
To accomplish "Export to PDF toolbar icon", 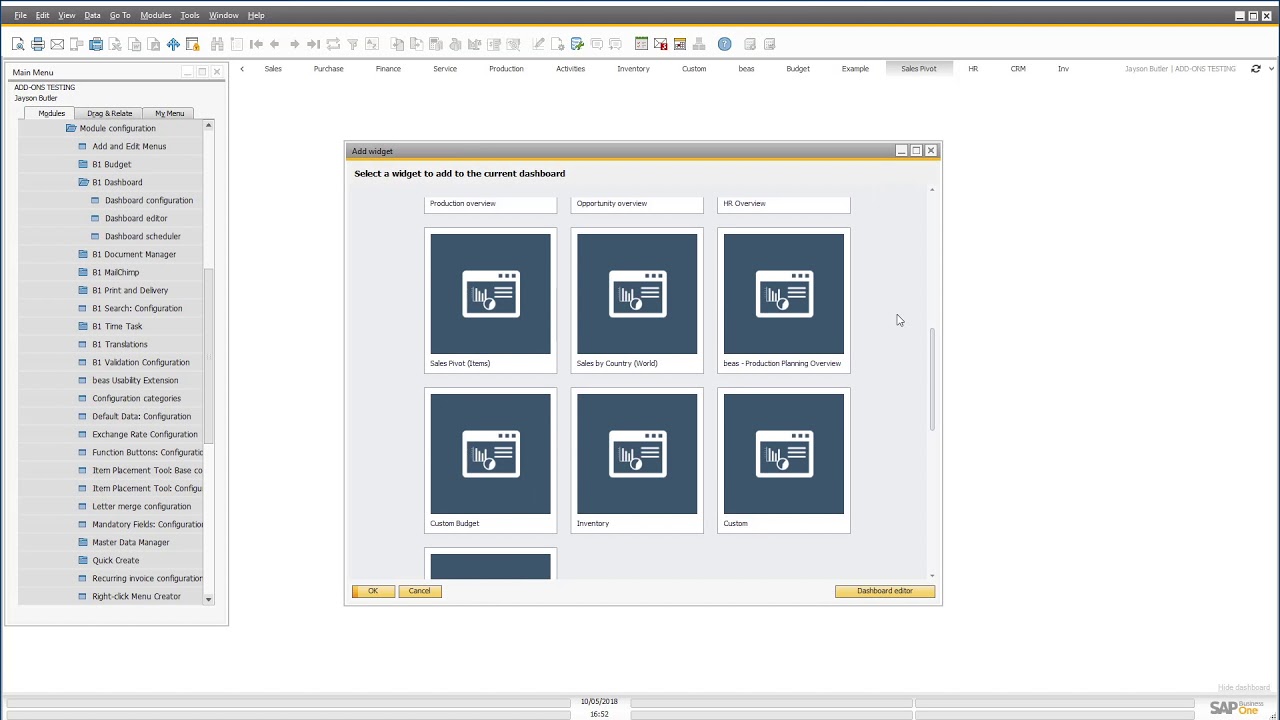I will pos(154,44).
